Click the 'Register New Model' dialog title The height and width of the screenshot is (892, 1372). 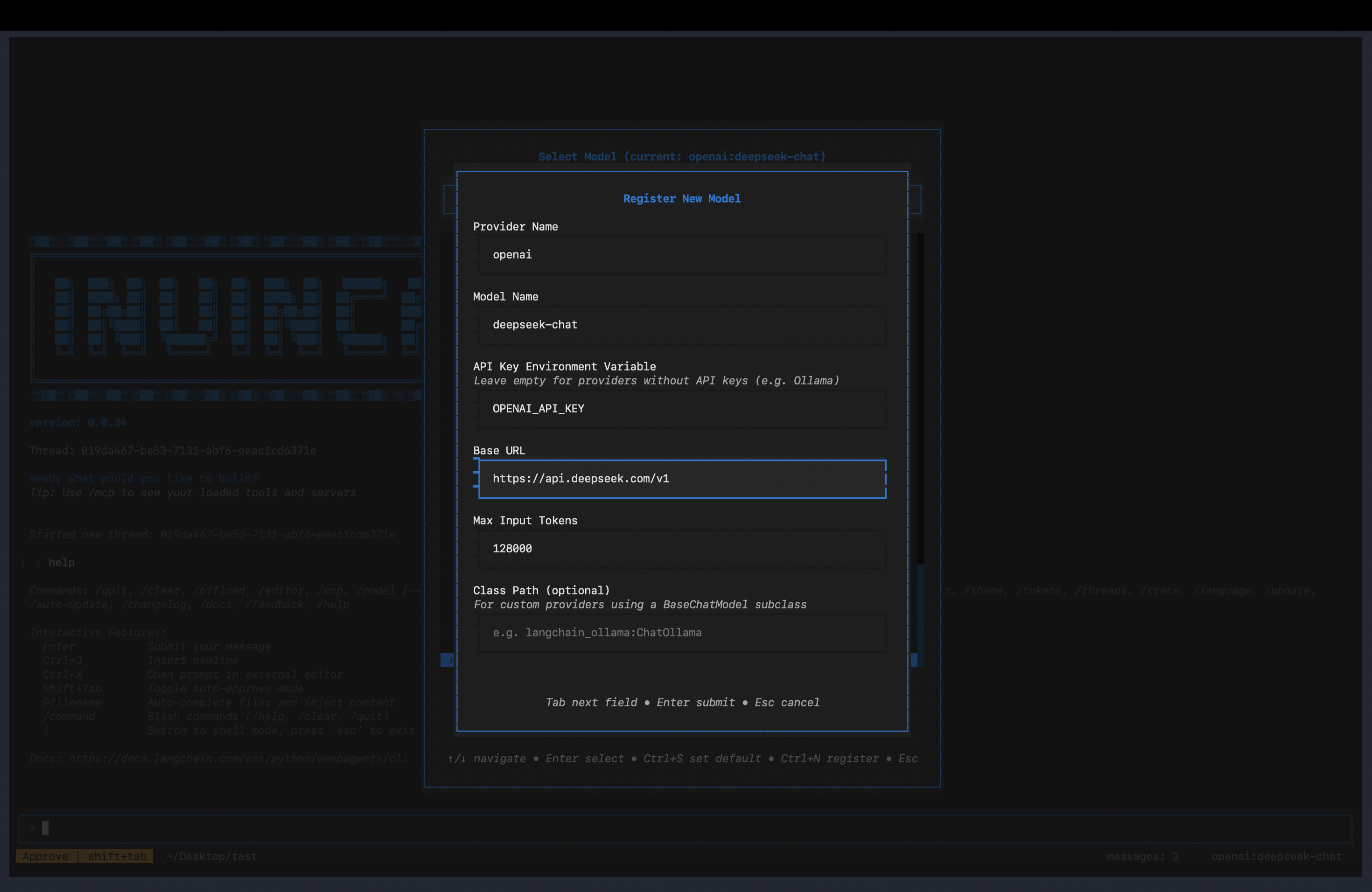[681, 199]
